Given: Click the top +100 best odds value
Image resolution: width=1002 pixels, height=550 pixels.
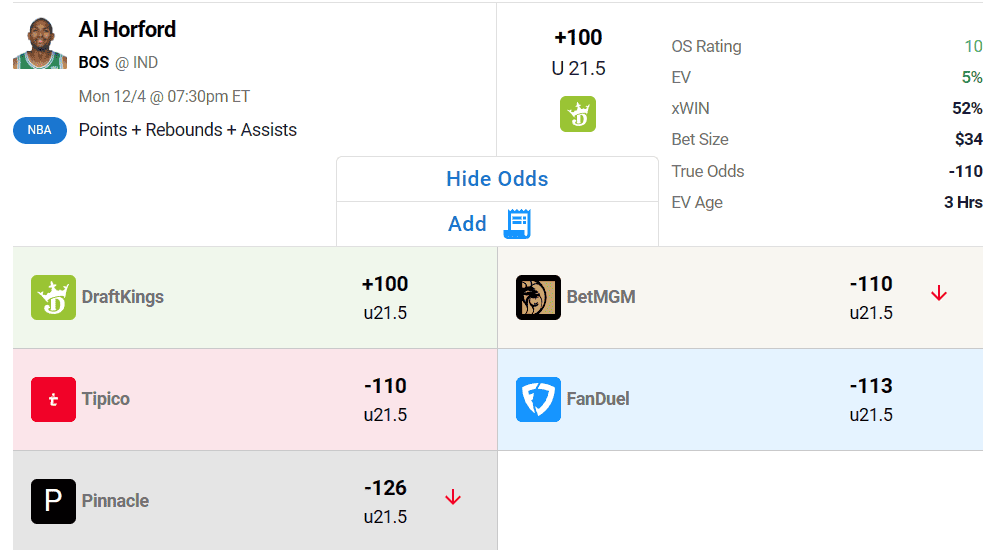Looking at the screenshot, I should (x=578, y=38).
